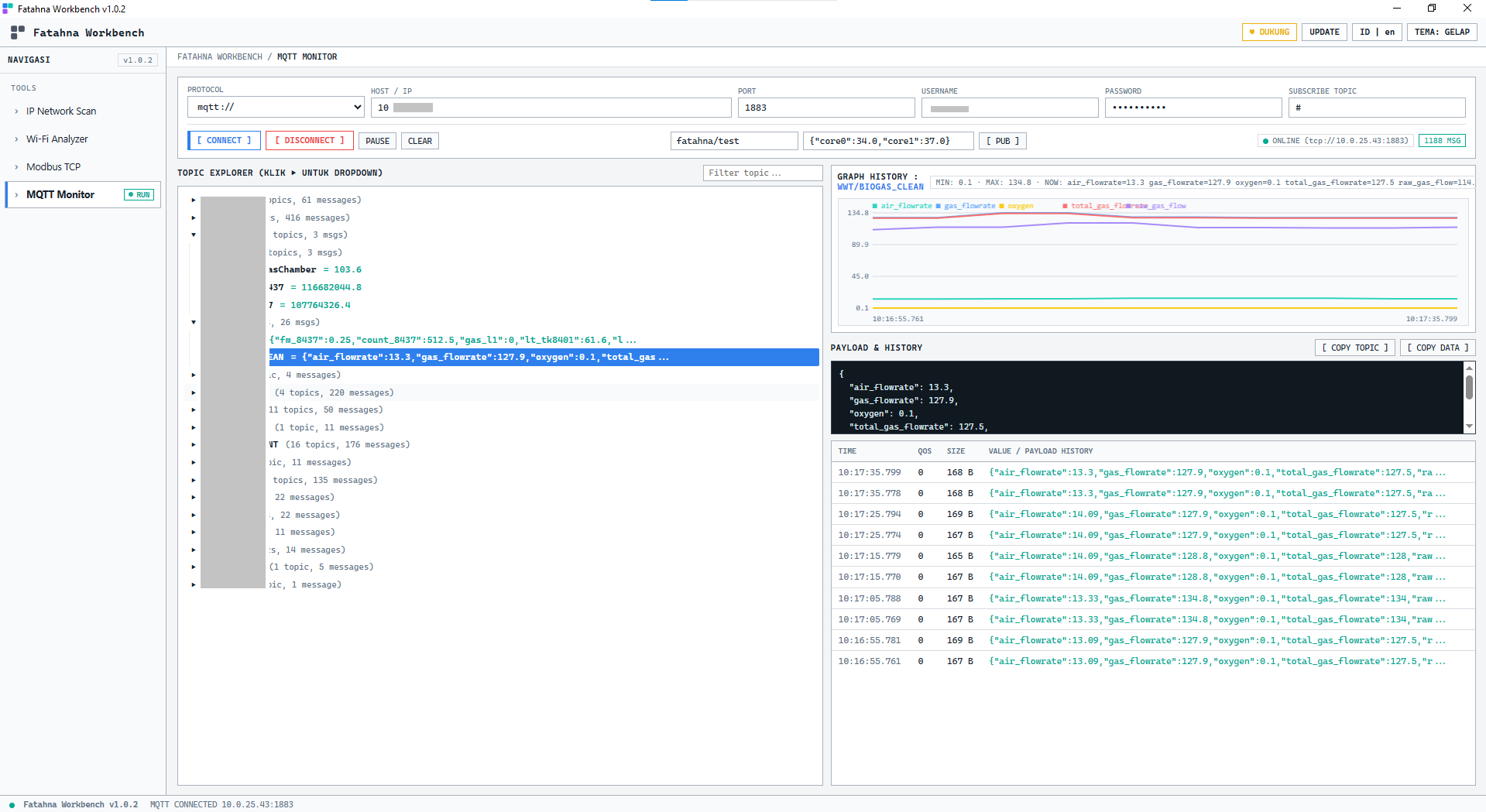1486x812 pixels.
Task: Publish the message with PUB button
Action: click(1003, 141)
